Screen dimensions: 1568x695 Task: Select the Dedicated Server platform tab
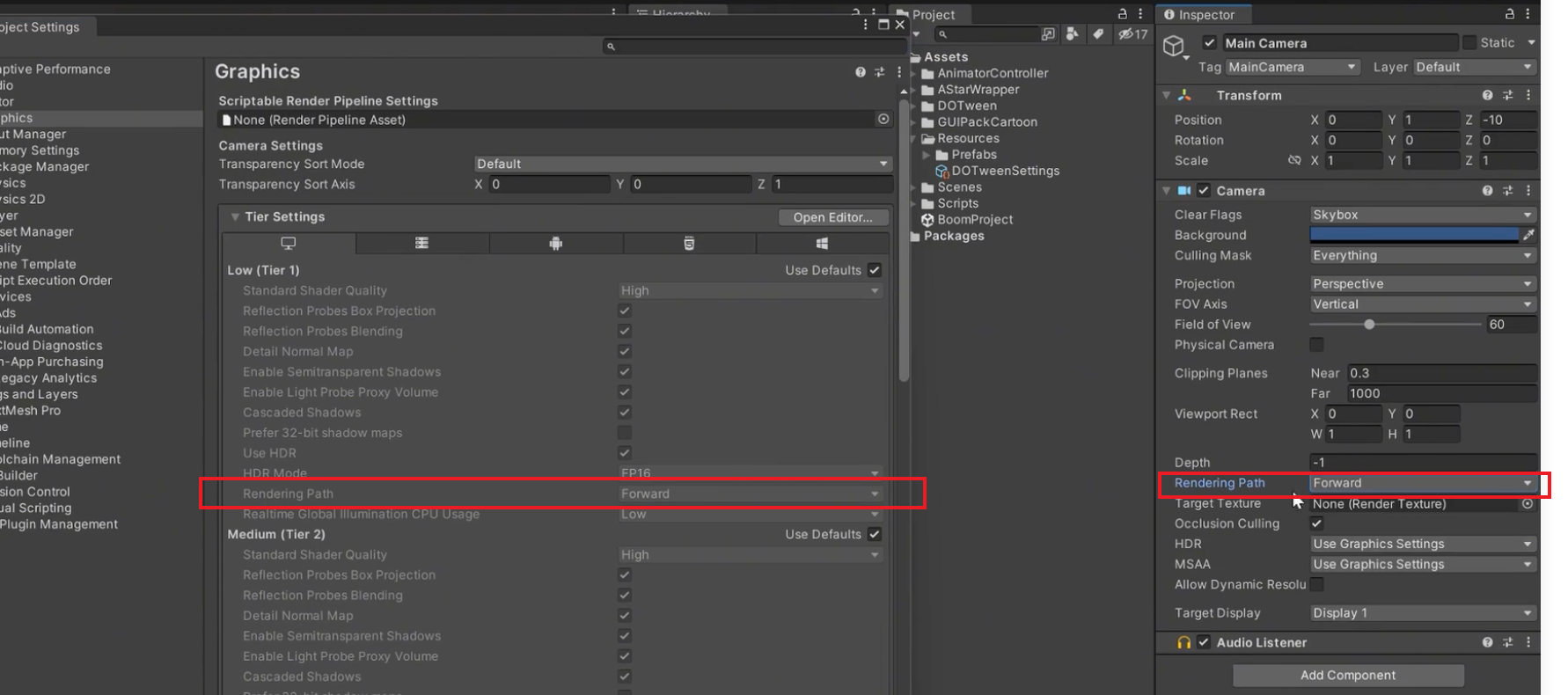(421, 244)
